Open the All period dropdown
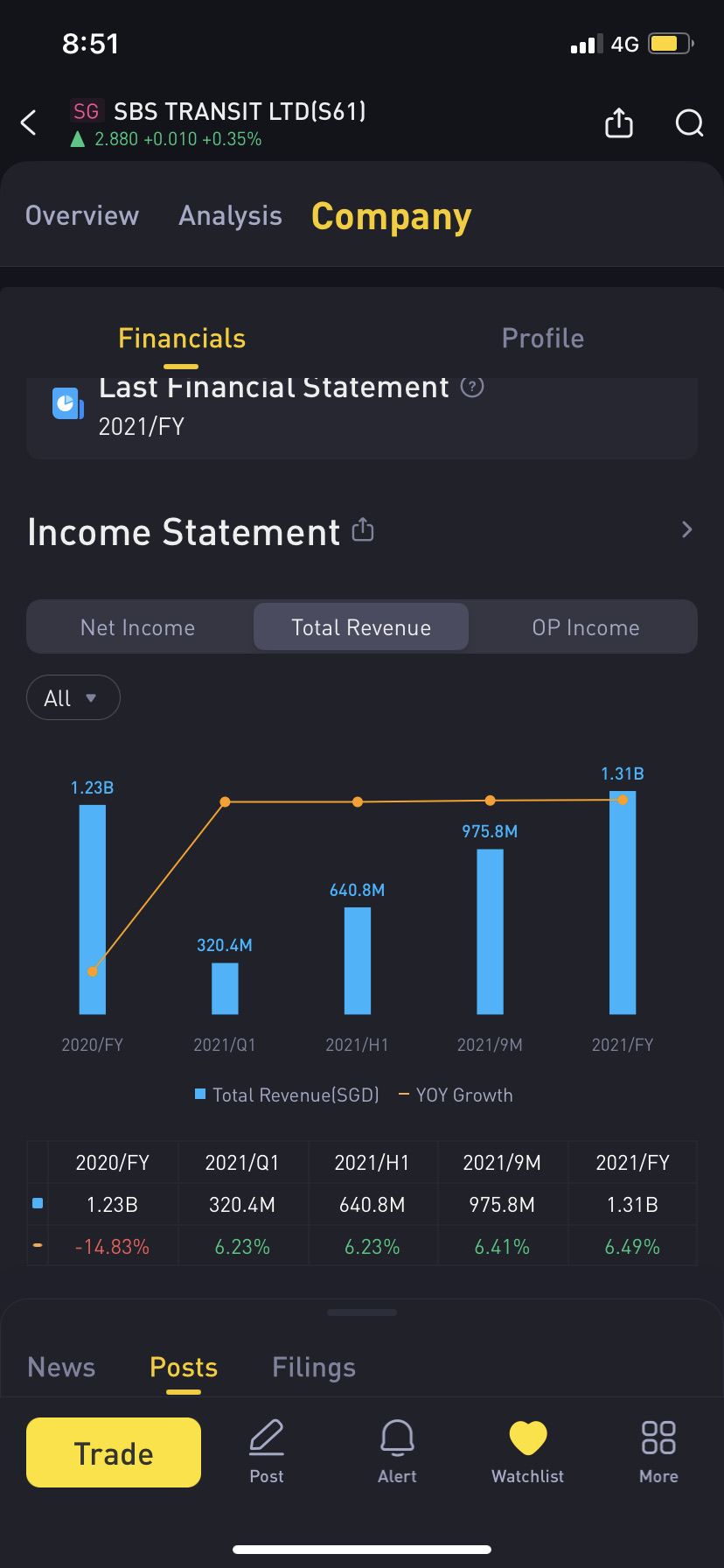The height and width of the screenshot is (1568, 724). coord(73,697)
